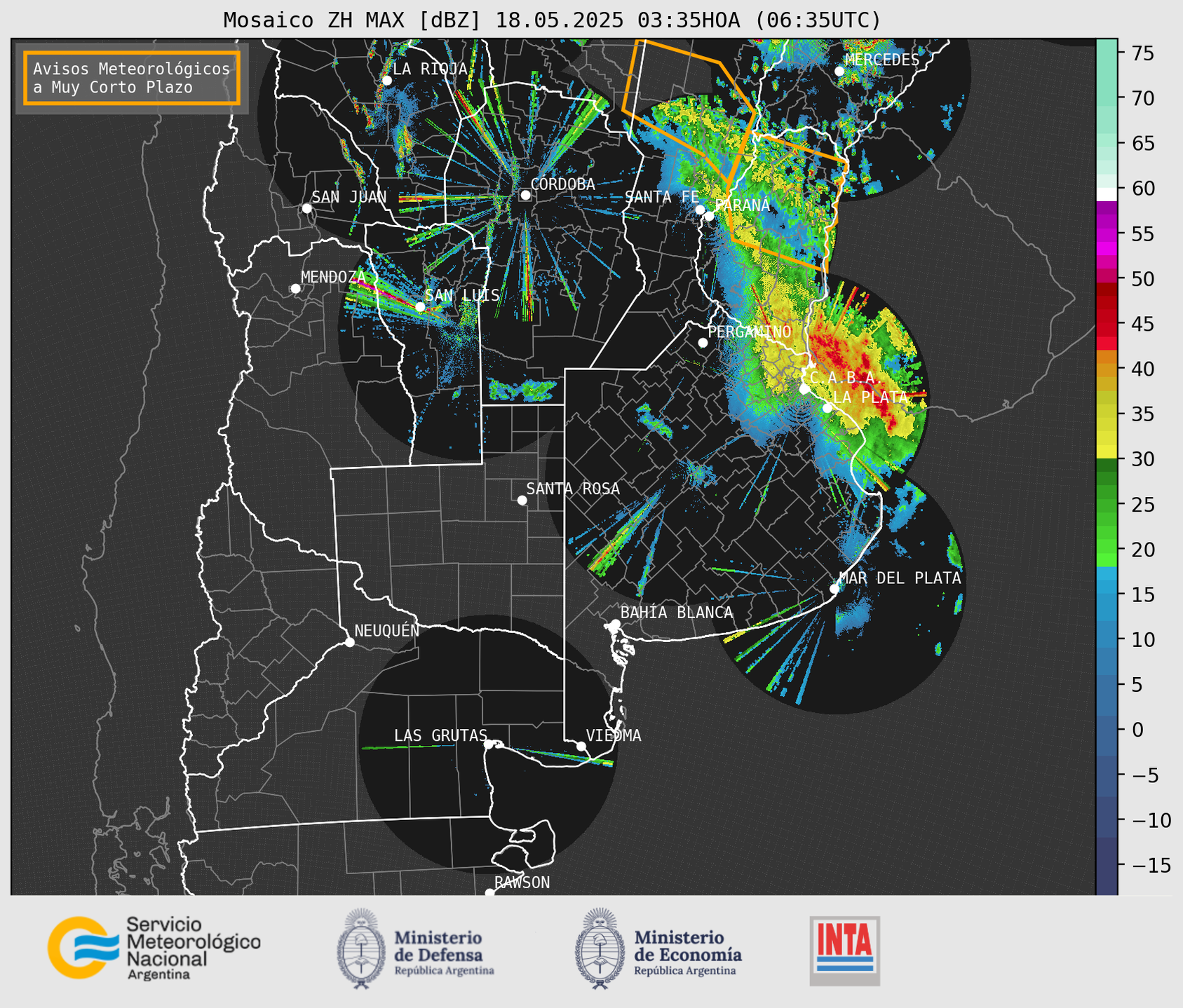Click the Córdoba city marker dot
Viewport: 1183px width, 1008px height.
(x=525, y=195)
